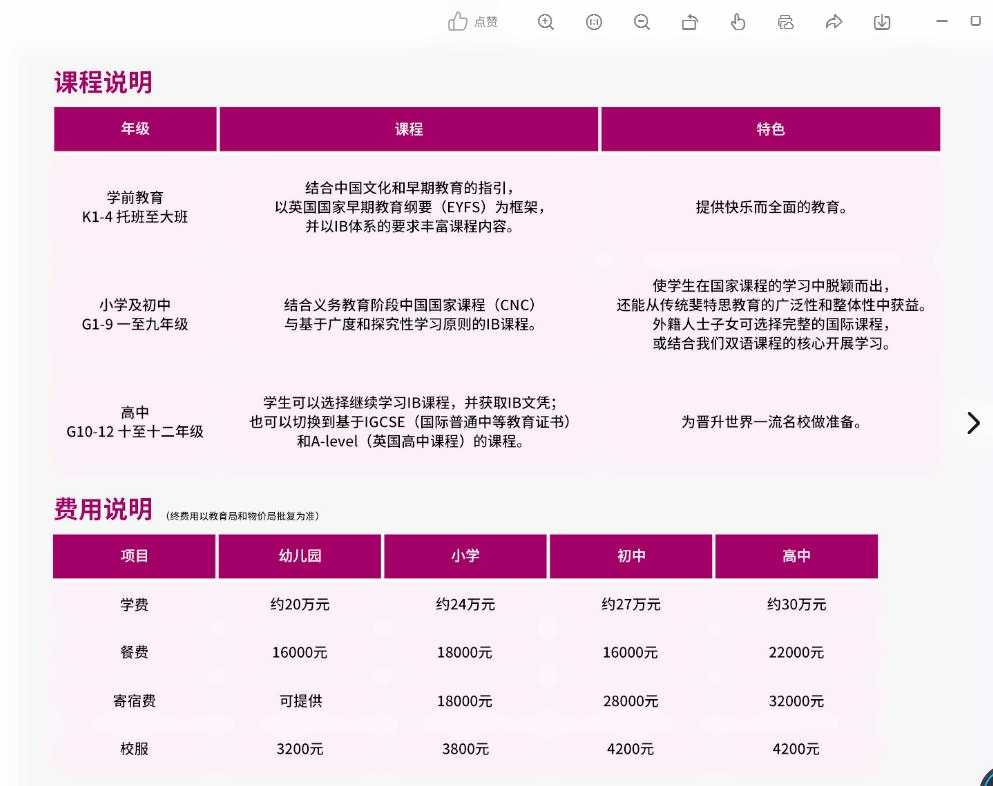The width and height of the screenshot is (993, 786).
Task: Click the 约30万元 tuition cell
Action: tap(796, 604)
